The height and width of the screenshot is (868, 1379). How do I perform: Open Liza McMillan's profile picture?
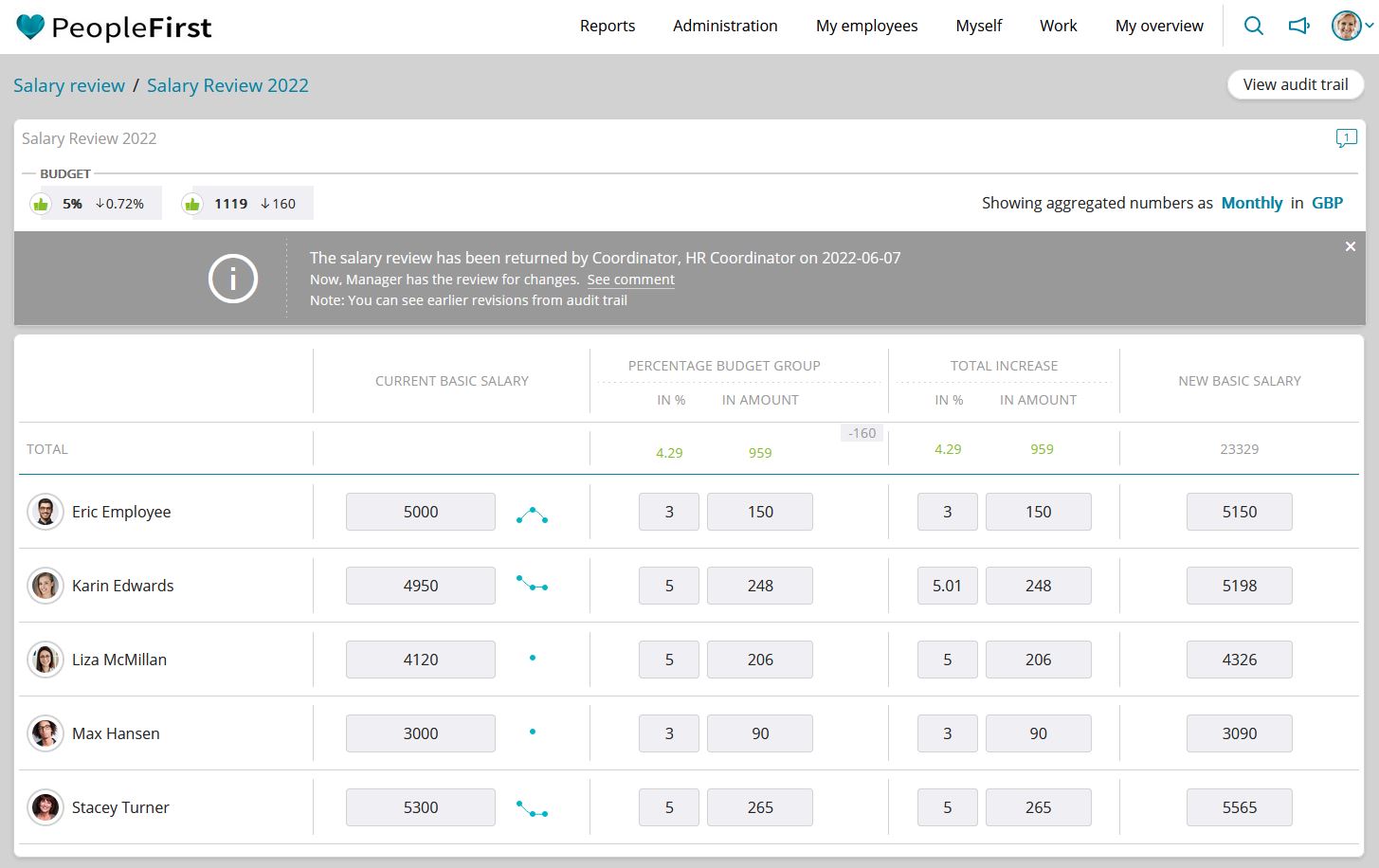point(45,660)
